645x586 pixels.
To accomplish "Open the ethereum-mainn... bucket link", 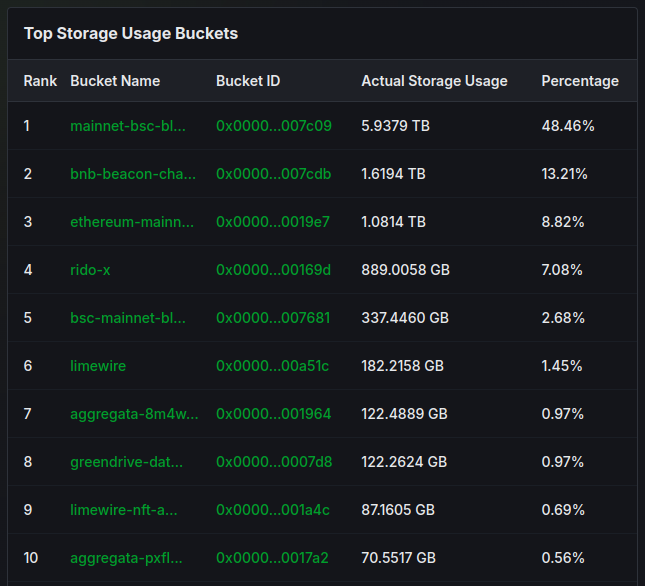I will pyautogui.click(x=132, y=222).
